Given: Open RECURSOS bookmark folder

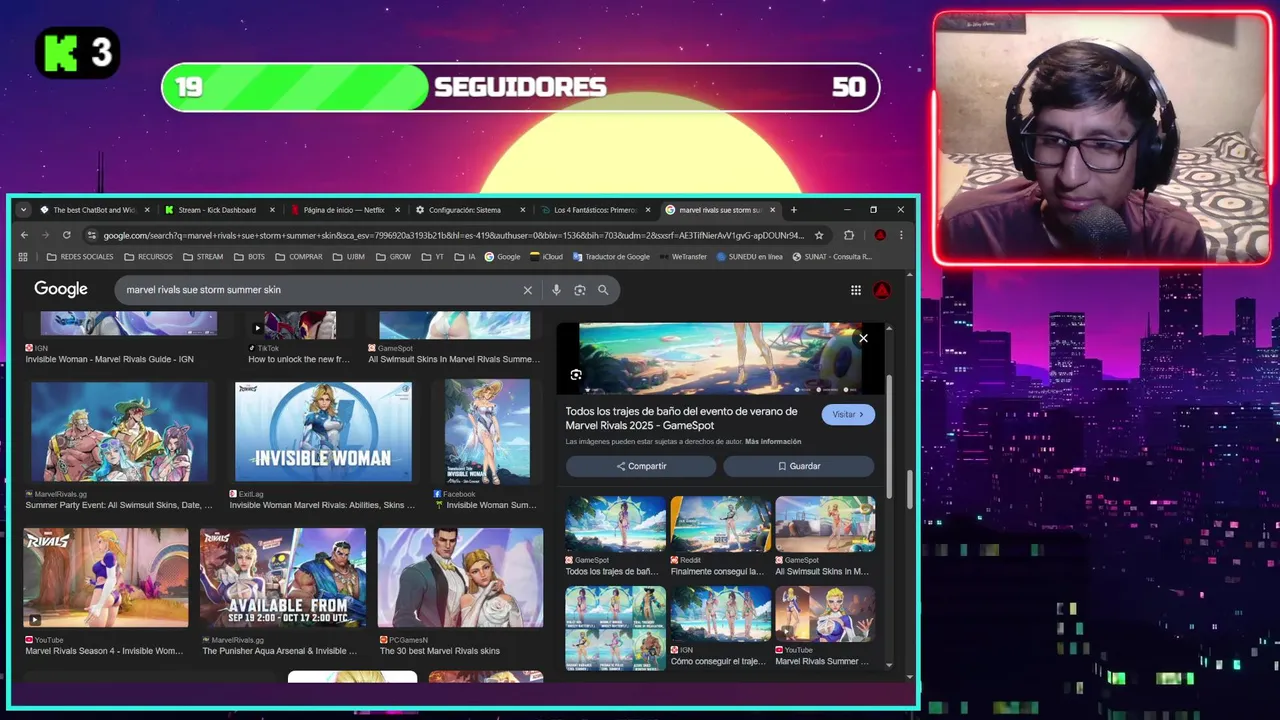Looking at the screenshot, I should pyautogui.click(x=148, y=257).
